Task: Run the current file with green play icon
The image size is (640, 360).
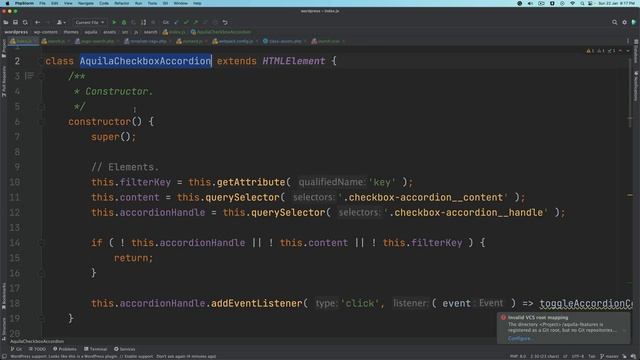Action: pos(114,22)
